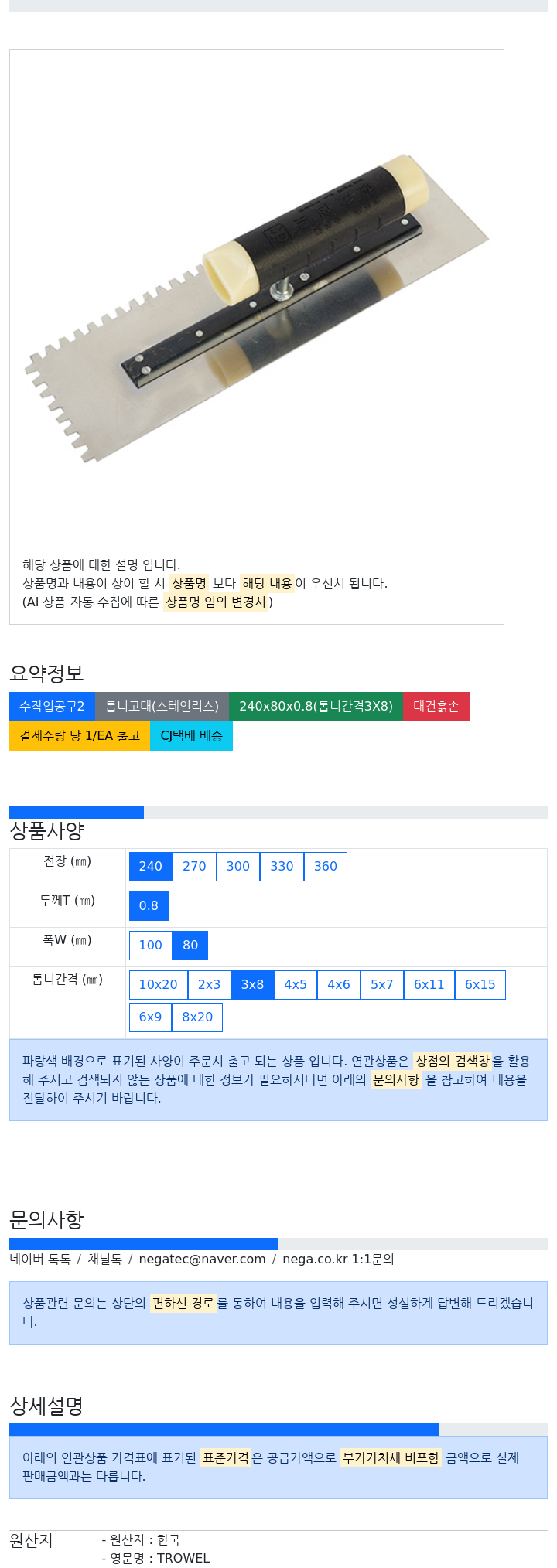Choose tooth spacing 2x3
The height and width of the screenshot is (1568, 557).
click(210, 985)
